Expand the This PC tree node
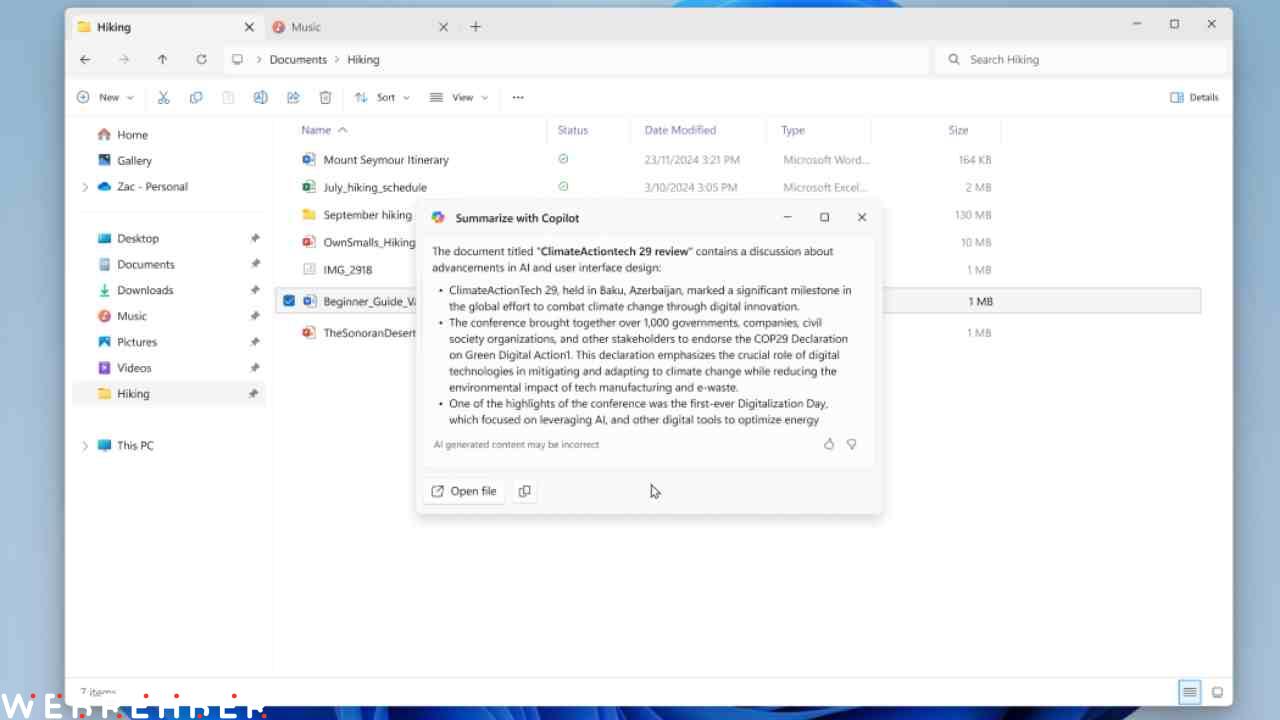This screenshot has width=1280, height=720. [85, 446]
